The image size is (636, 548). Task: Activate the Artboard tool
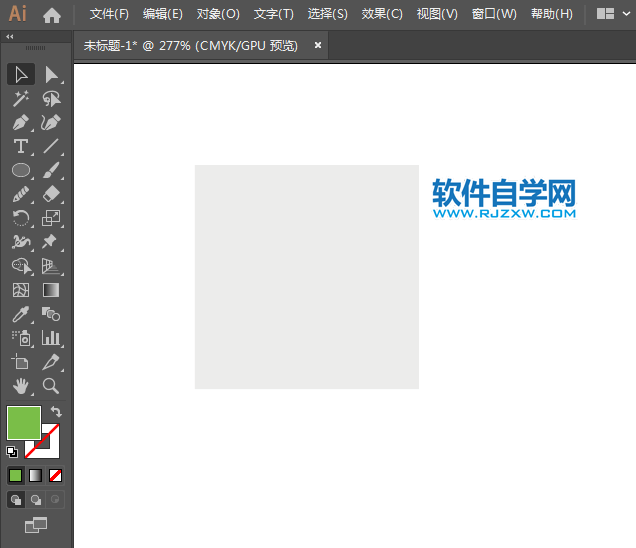(21, 362)
